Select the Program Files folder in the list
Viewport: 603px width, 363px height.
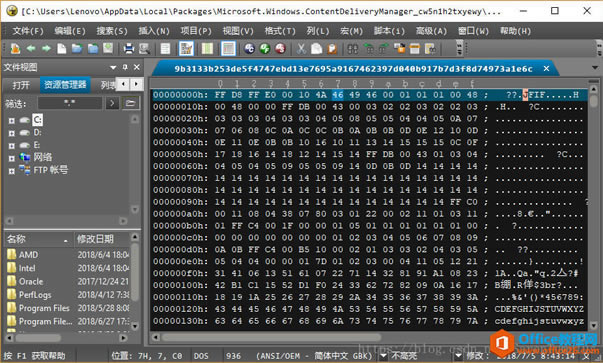tap(44, 308)
